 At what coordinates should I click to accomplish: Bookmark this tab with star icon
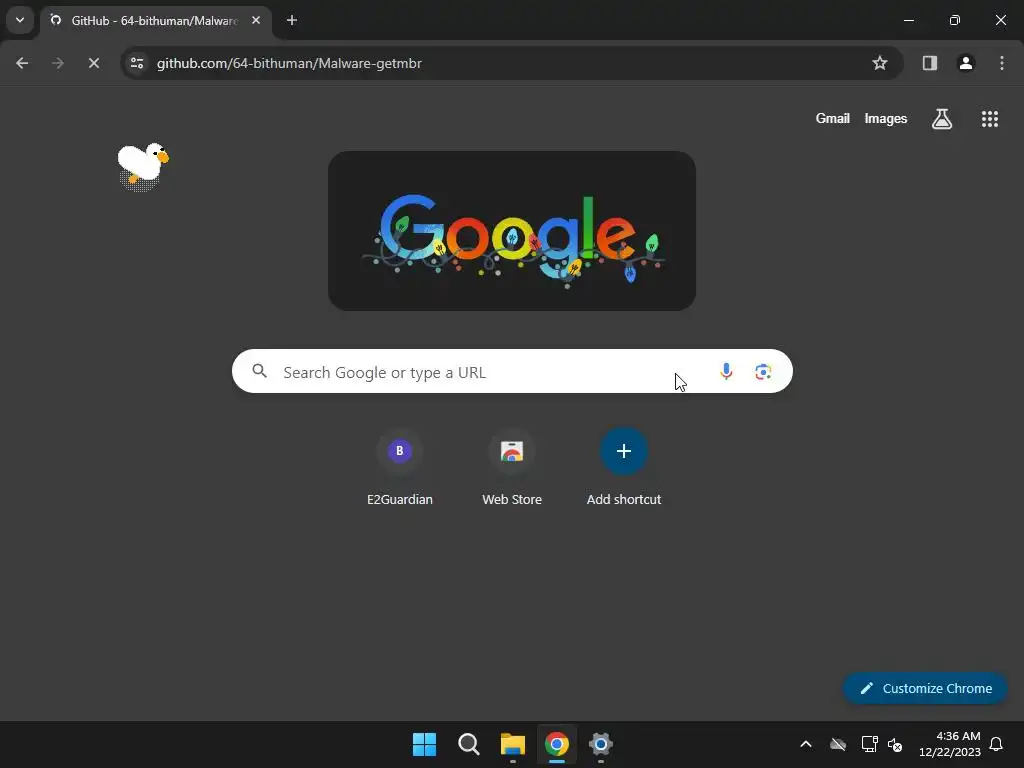880,63
